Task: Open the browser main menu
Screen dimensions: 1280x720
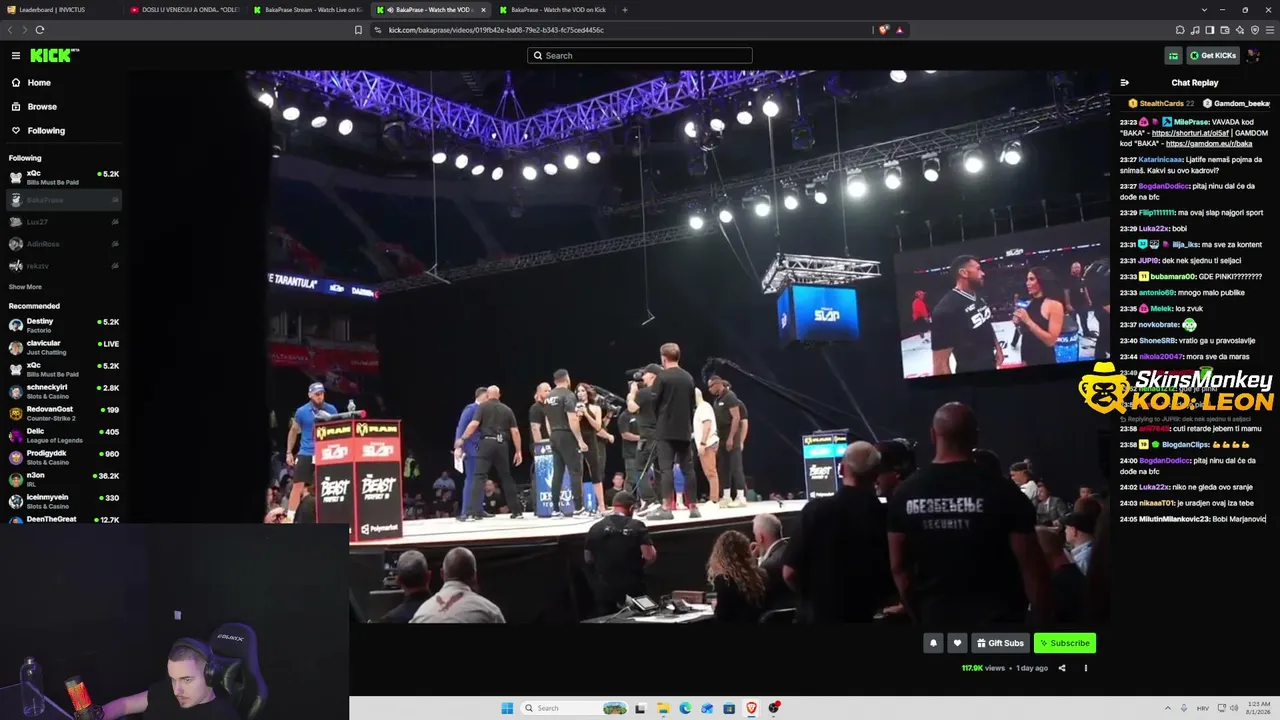Action: 1270,30
